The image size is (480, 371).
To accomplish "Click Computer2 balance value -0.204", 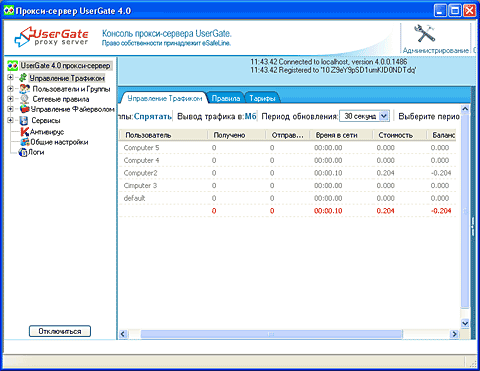I will 441,173.
